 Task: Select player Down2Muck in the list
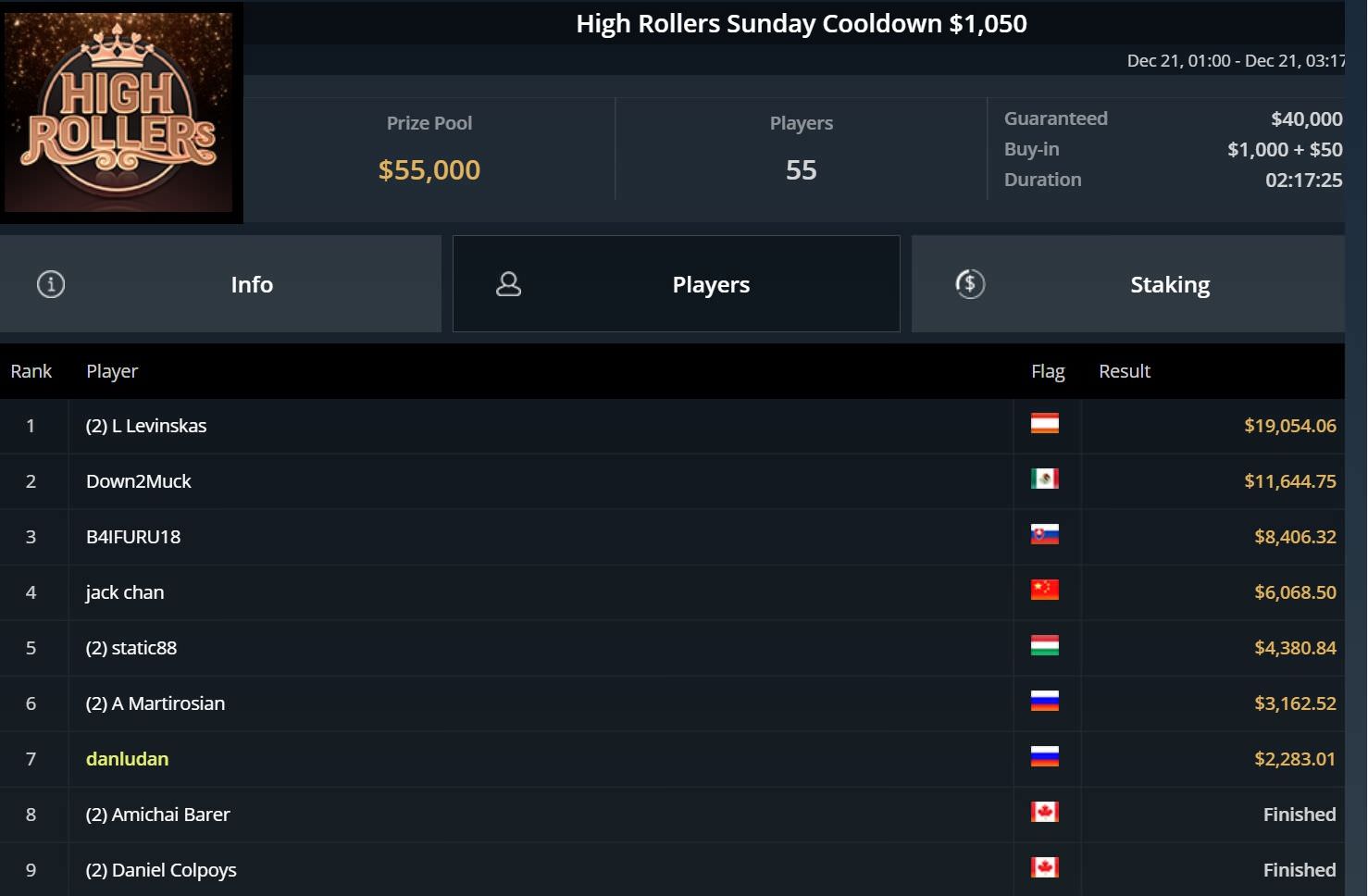[139, 481]
